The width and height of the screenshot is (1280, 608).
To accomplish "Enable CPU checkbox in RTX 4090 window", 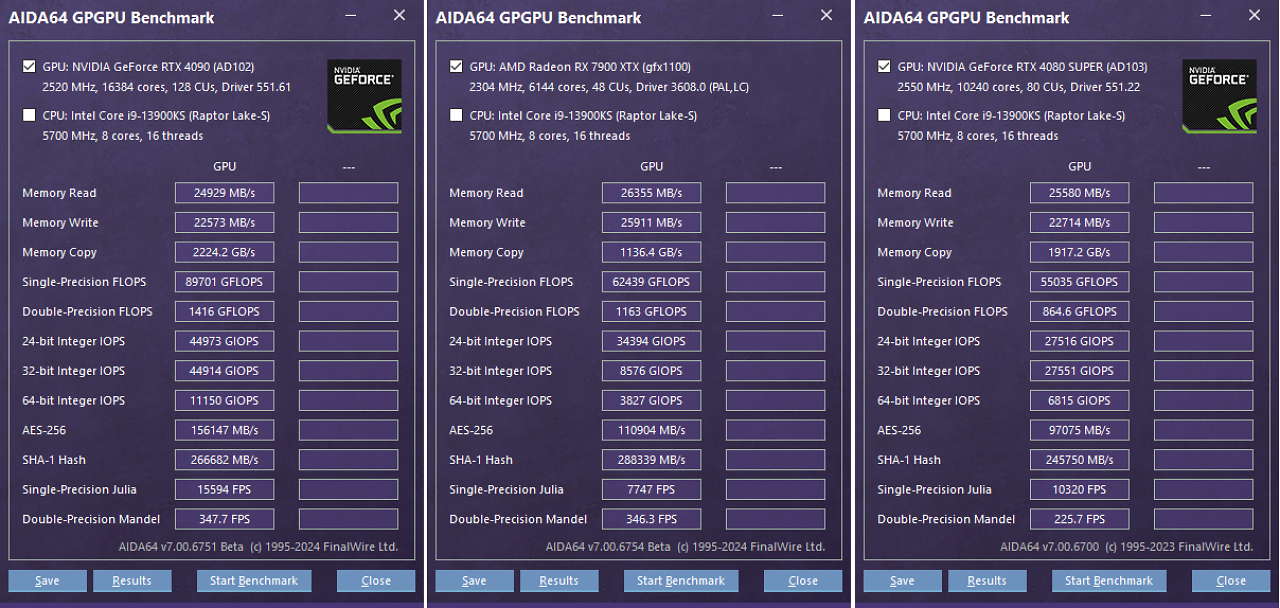I will [29, 116].
